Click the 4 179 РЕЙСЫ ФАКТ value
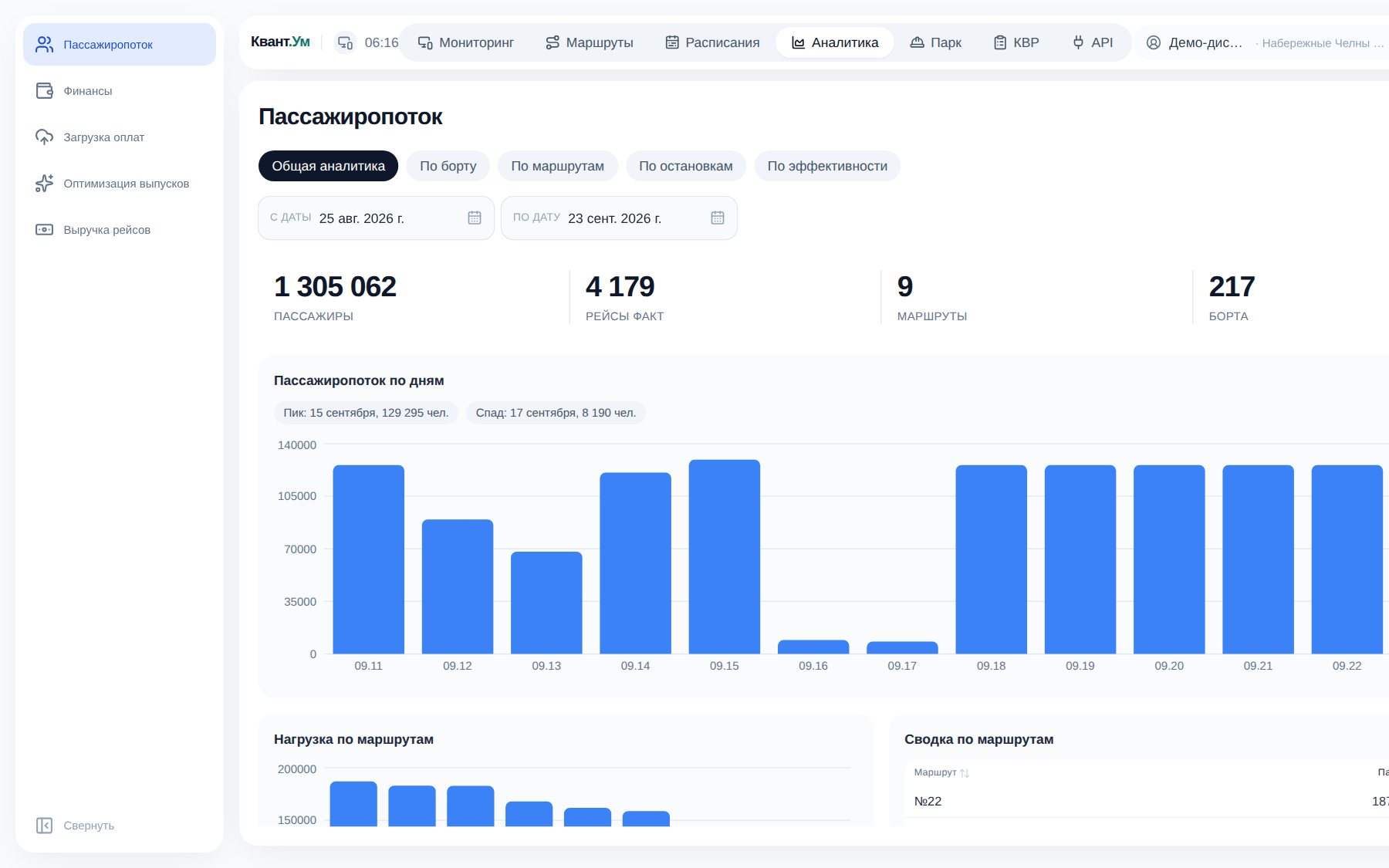 [x=620, y=287]
